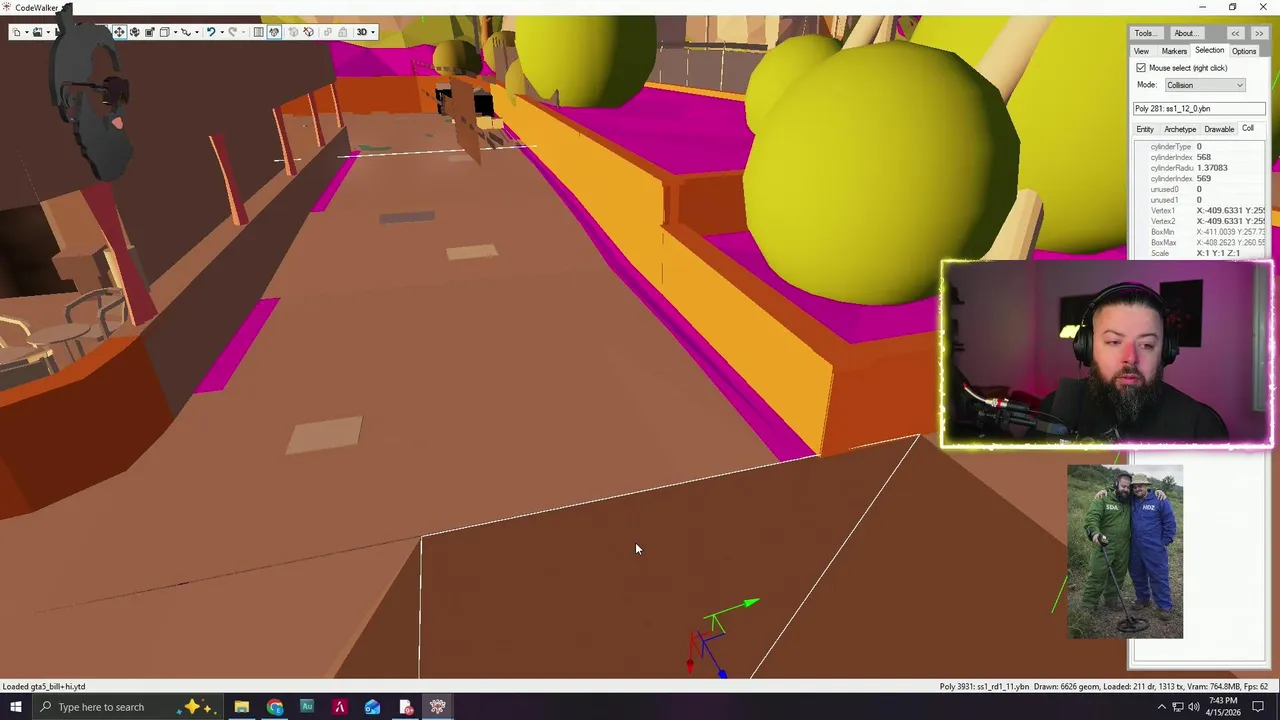This screenshot has height=720, width=1280.
Task: Select the BoxMin property row
Action: 1200,232
